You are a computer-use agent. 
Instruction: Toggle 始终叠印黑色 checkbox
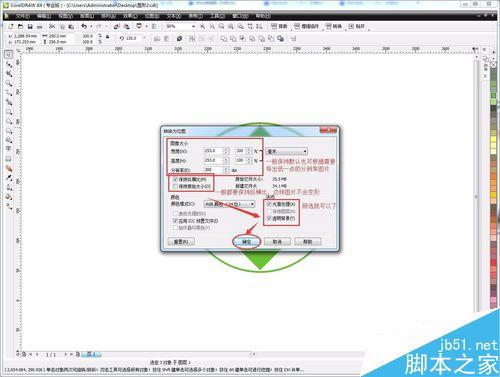pyautogui.click(x=175, y=228)
